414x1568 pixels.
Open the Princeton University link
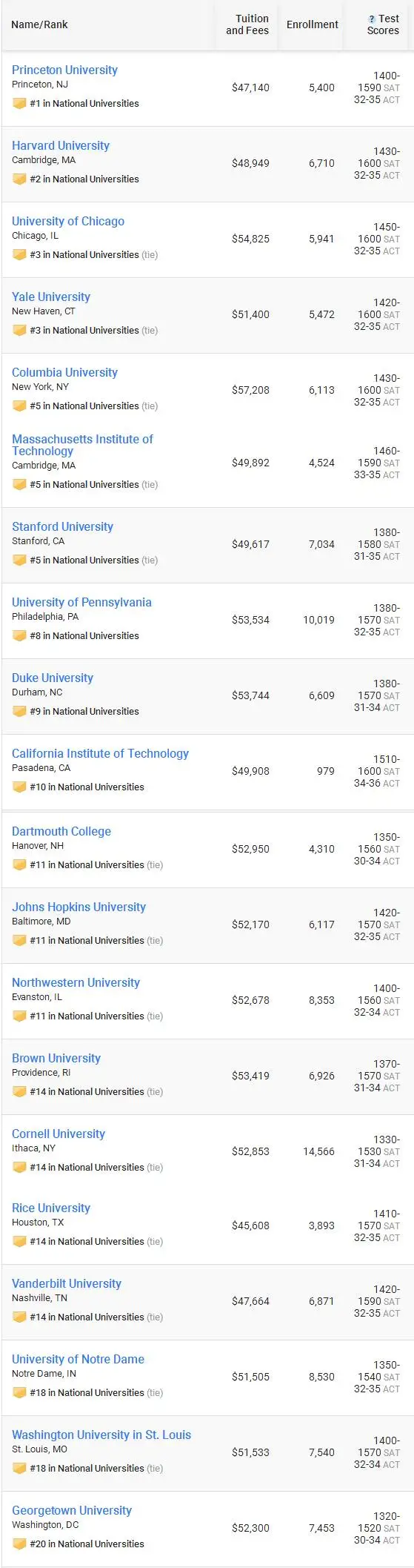[64, 70]
